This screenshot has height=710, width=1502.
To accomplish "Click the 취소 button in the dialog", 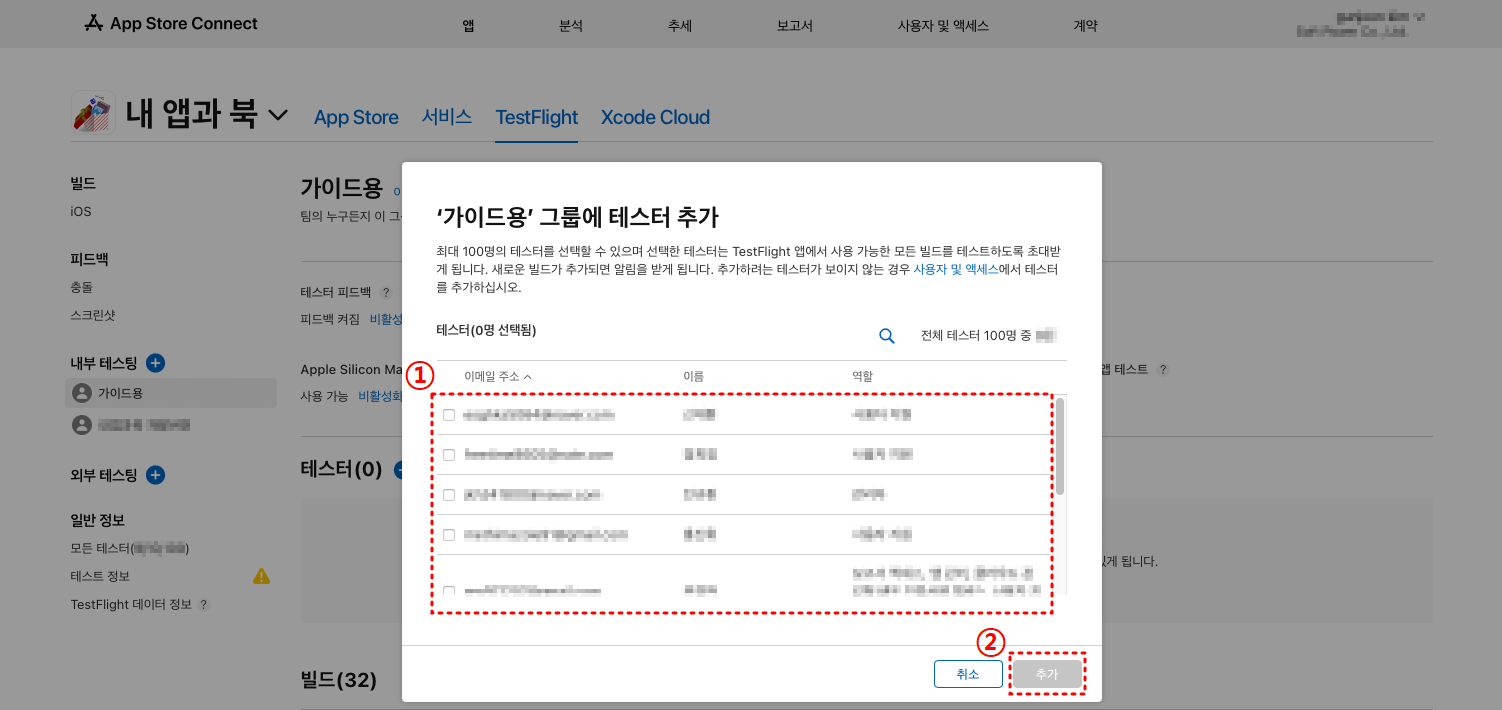I will pos(968,674).
